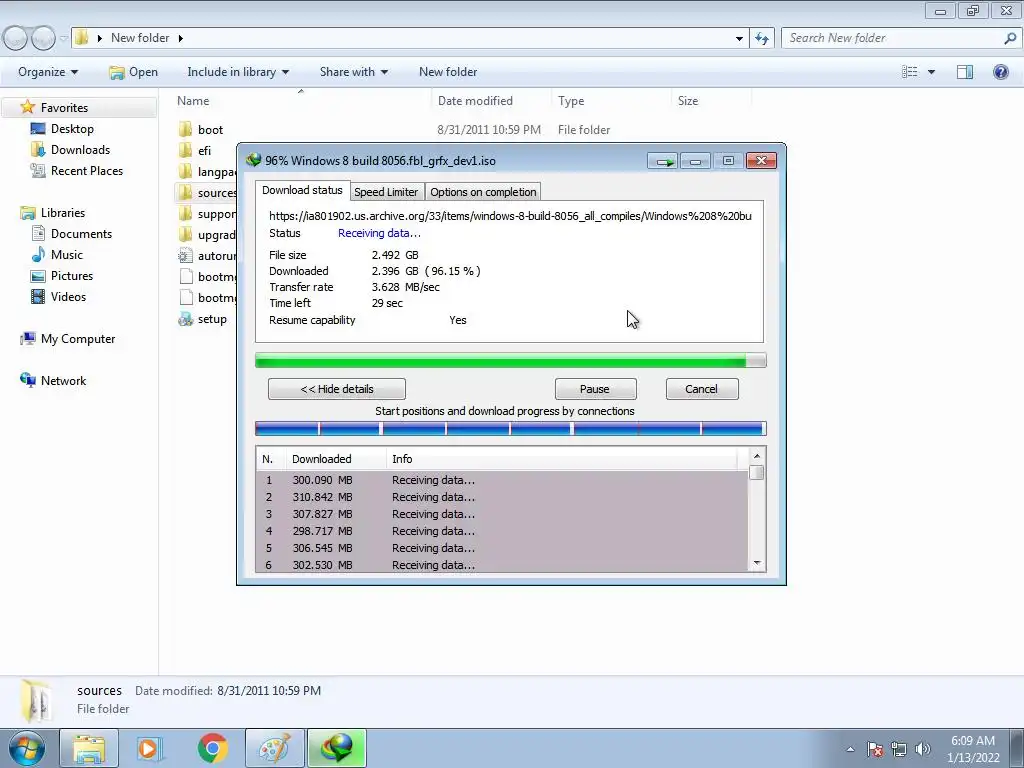The width and height of the screenshot is (1024, 768).
Task: Click the volume speaker tray icon
Action: (923, 749)
